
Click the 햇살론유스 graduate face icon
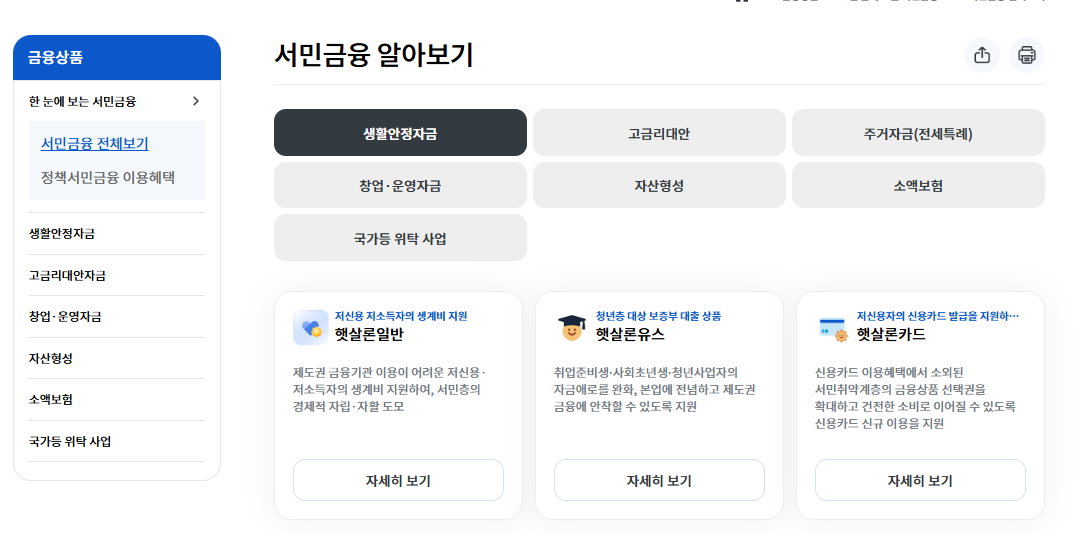(571, 327)
